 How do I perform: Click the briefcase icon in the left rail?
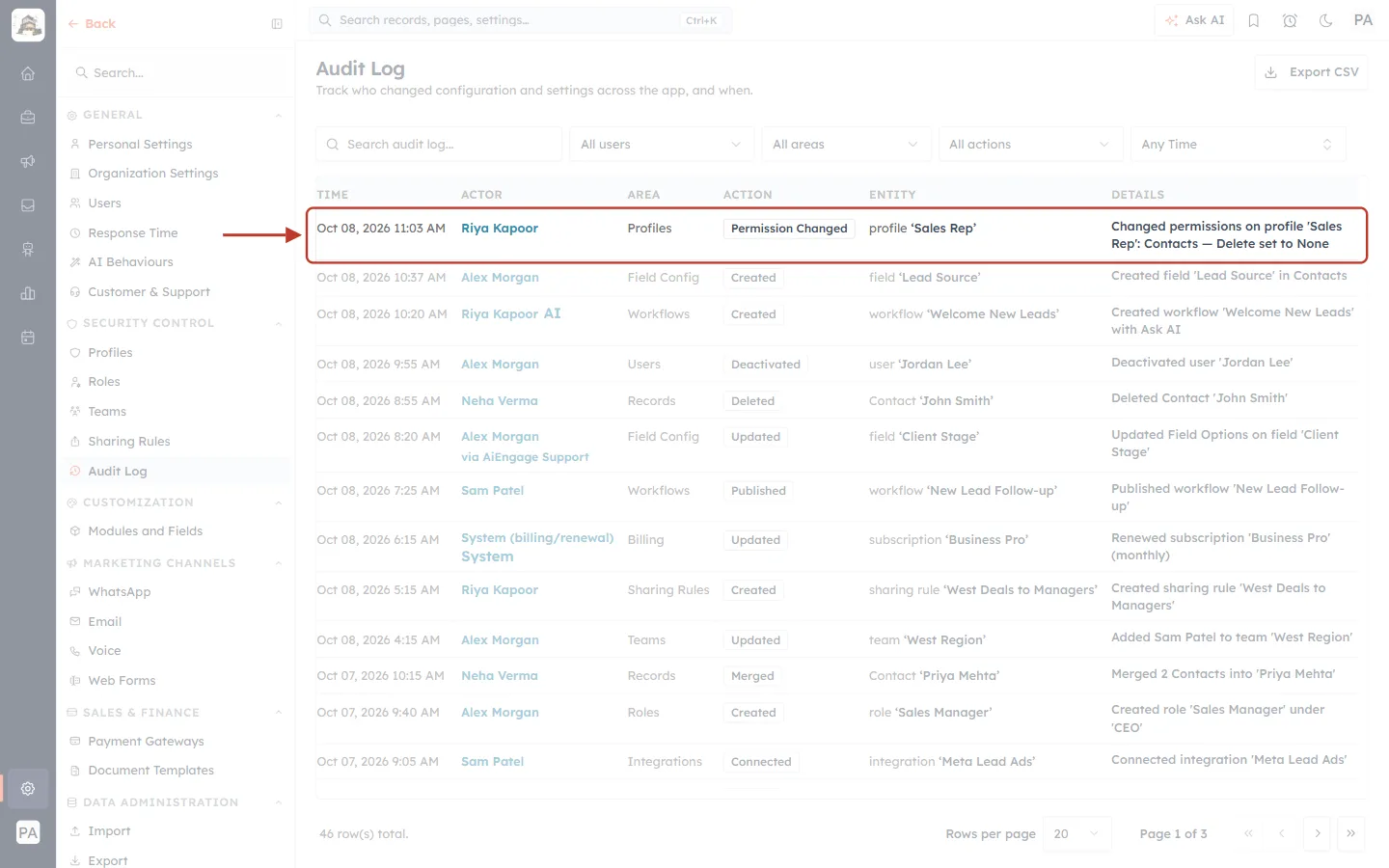pos(28,117)
